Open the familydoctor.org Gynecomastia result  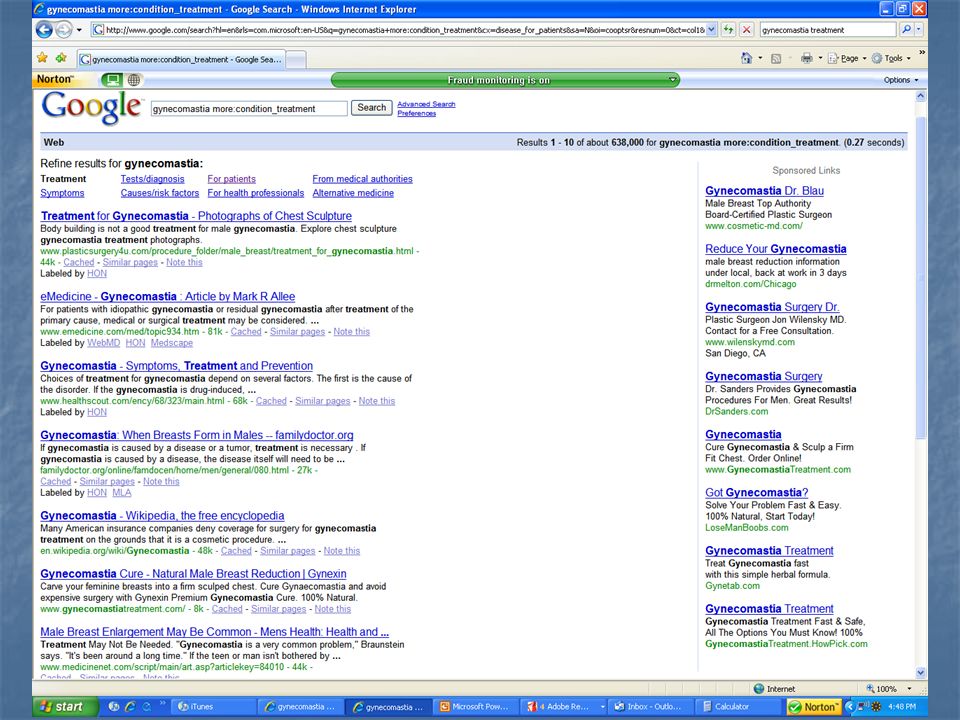point(197,435)
